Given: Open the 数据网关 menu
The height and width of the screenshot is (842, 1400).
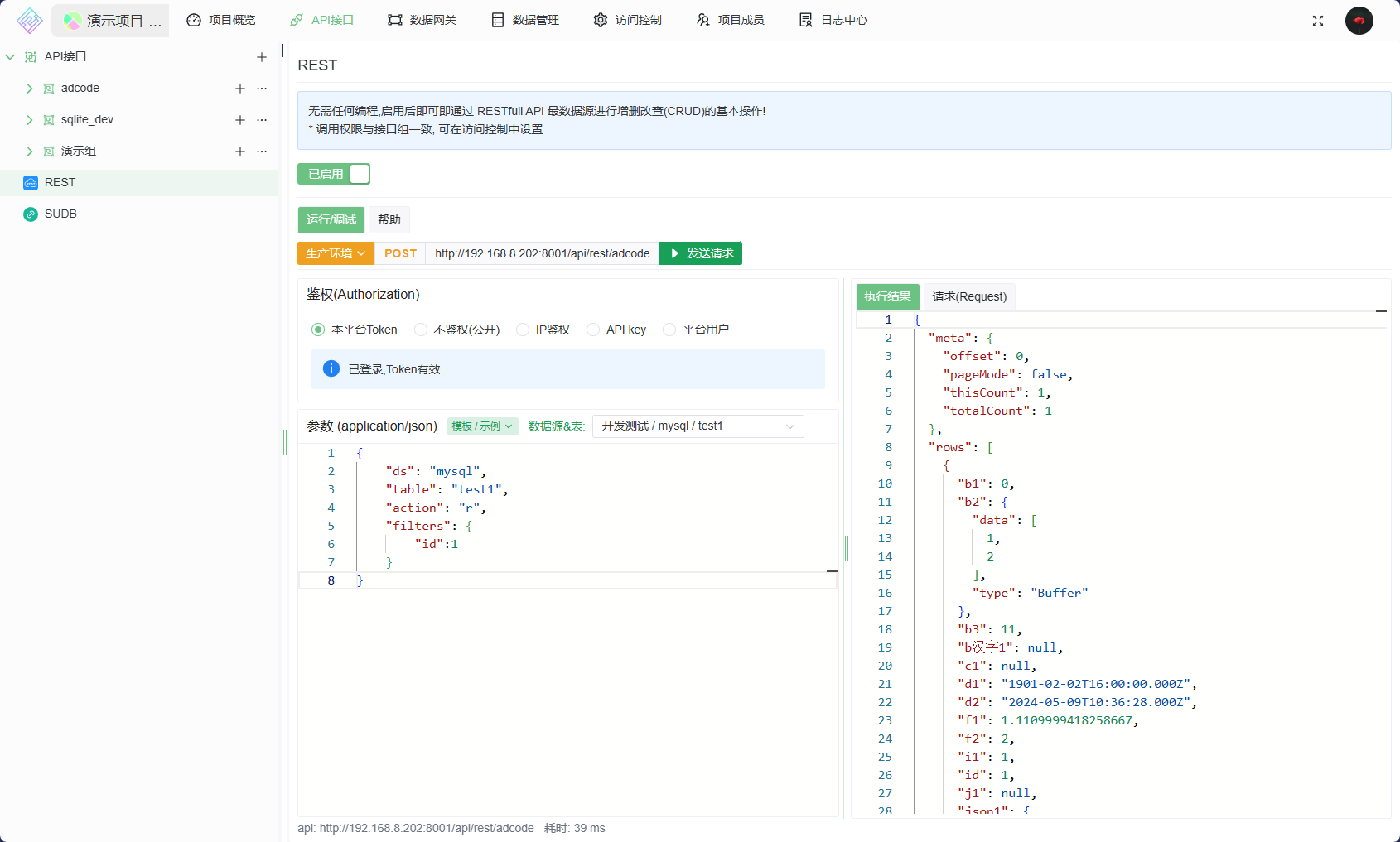Looking at the screenshot, I should [422, 20].
